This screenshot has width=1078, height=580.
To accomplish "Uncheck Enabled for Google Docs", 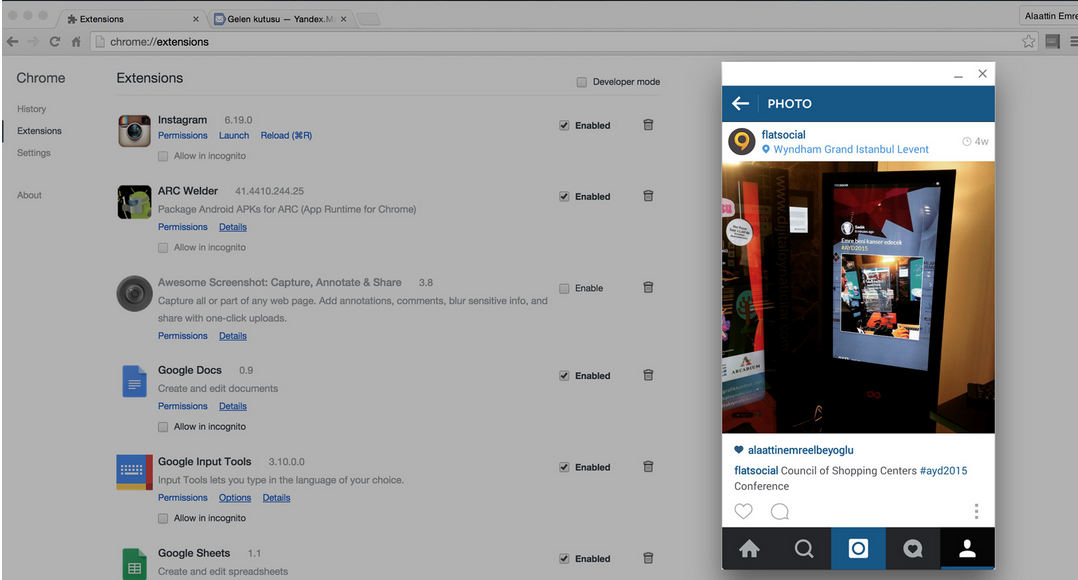I will [564, 376].
